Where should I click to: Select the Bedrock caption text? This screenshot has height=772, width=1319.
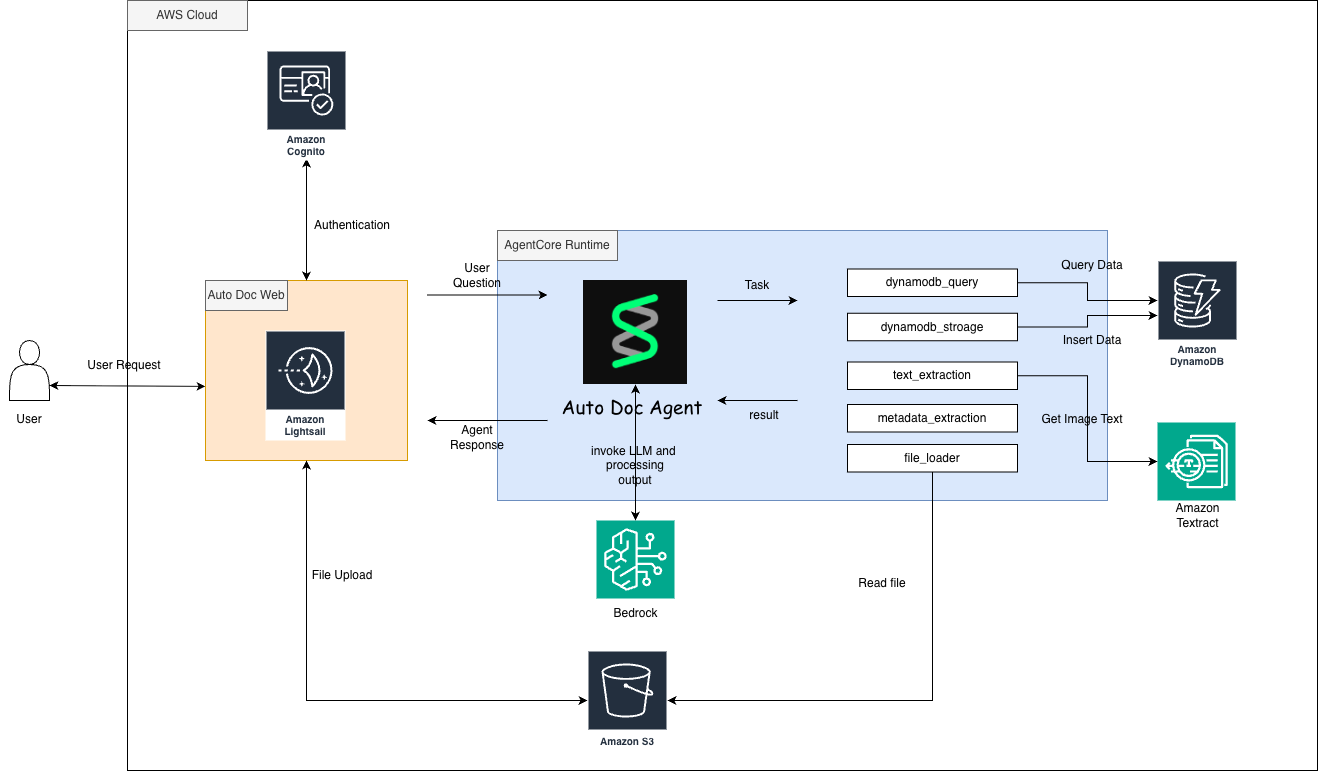(635, 613)
